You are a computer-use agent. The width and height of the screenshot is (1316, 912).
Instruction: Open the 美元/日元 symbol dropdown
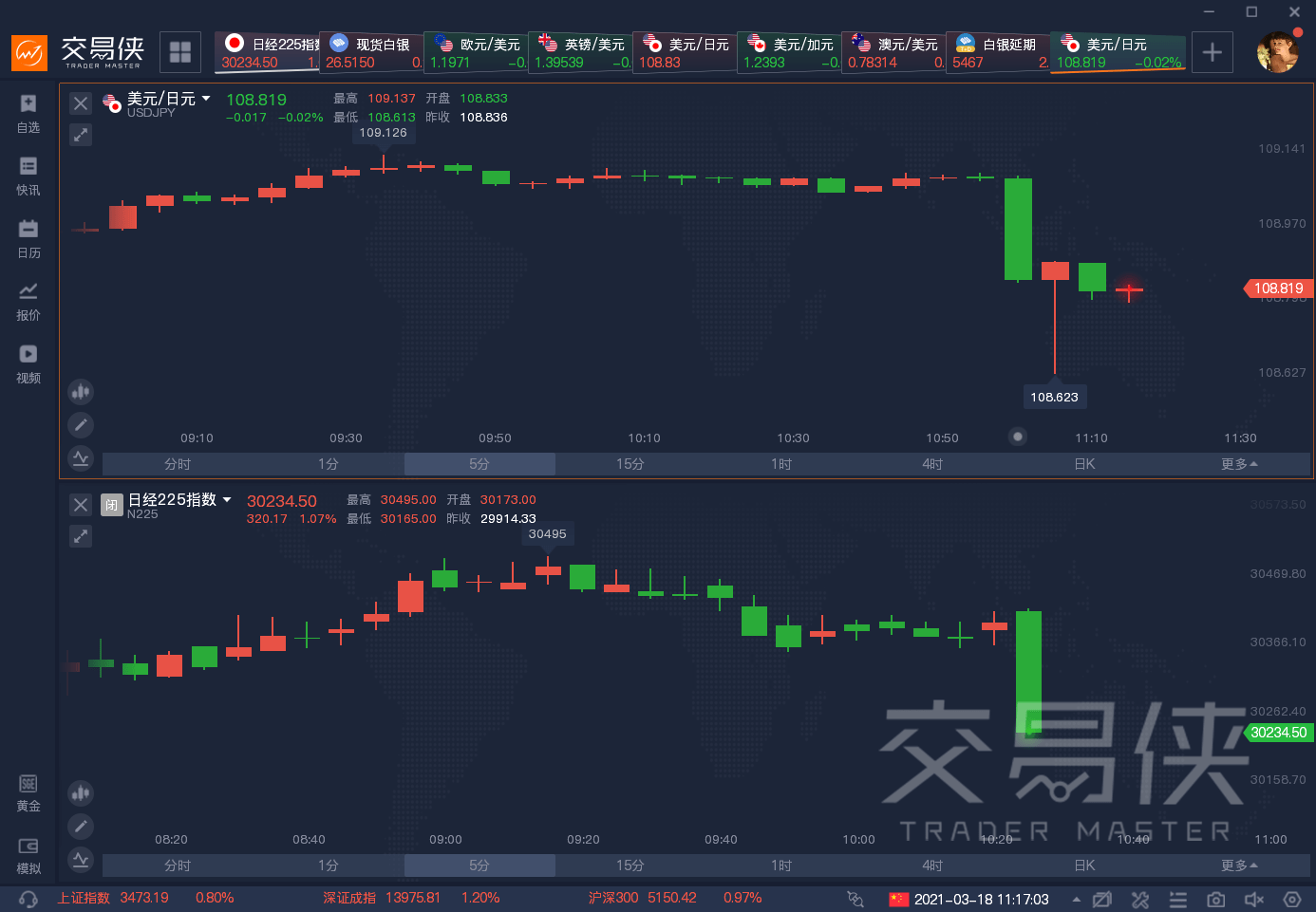tap(206, 99)
